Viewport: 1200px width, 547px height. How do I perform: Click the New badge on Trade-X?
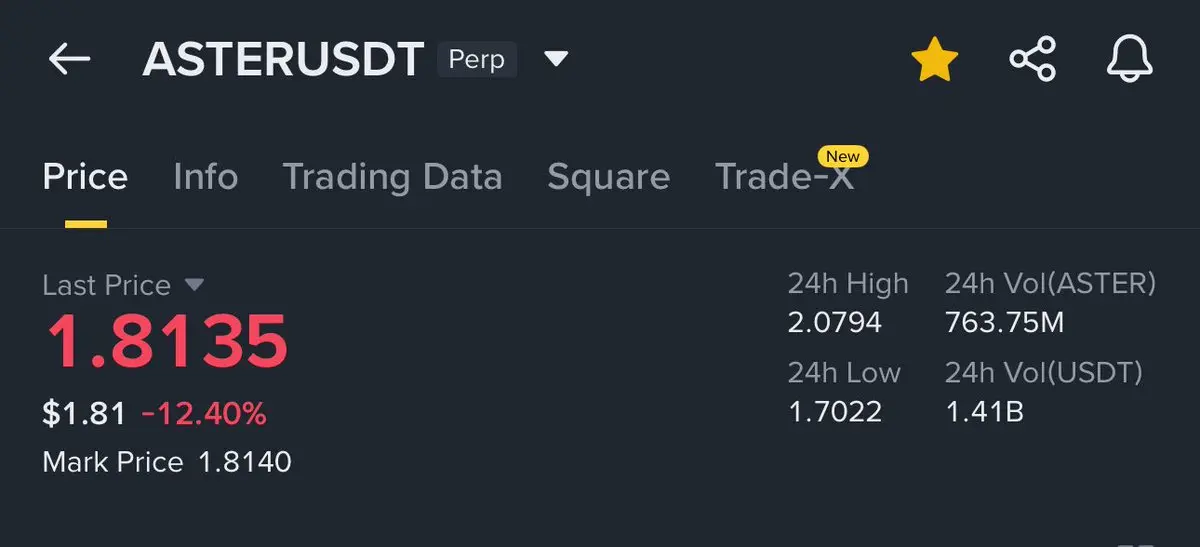[x=843, y=156]
